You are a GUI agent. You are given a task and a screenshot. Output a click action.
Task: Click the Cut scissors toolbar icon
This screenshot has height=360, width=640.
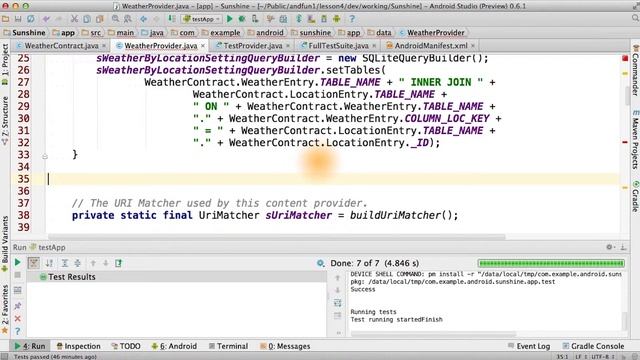pos(74,19)
